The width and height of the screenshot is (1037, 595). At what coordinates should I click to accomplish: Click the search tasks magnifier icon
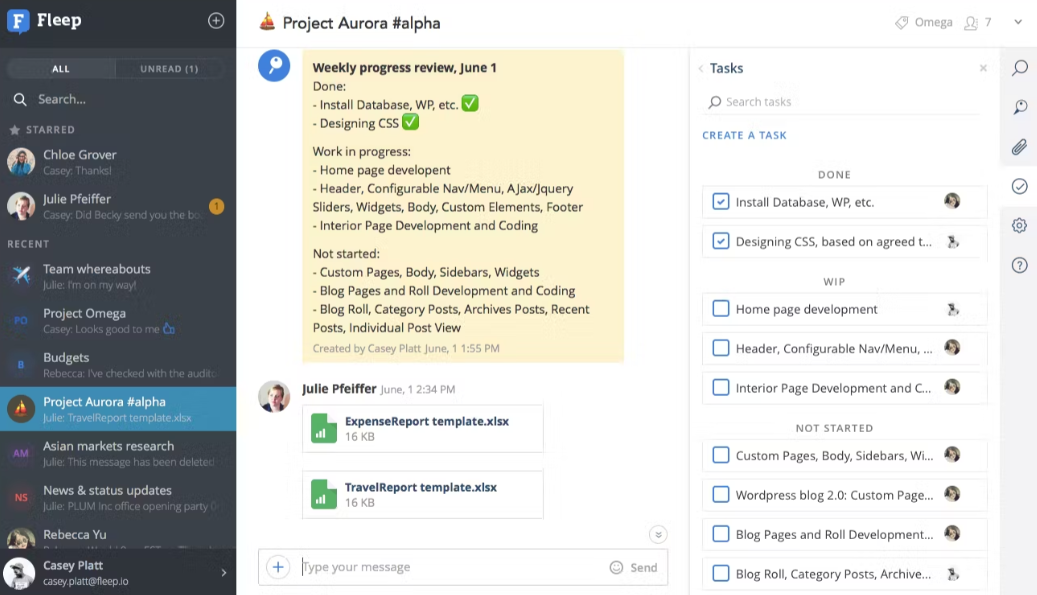point(714,102)
